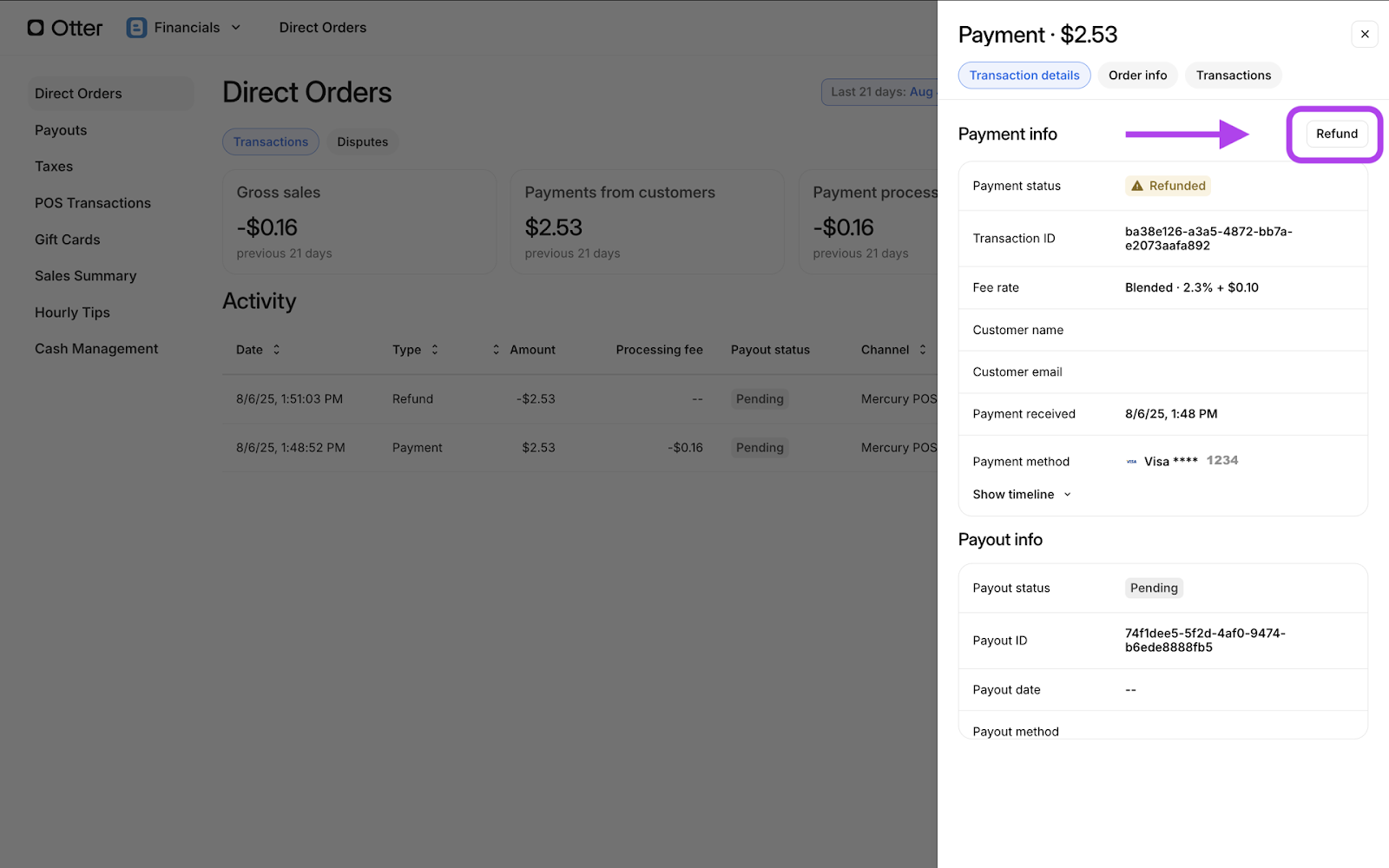Expand the Show timeline section
This screenshot has height=868, width=1389.
coord(1021,495)
